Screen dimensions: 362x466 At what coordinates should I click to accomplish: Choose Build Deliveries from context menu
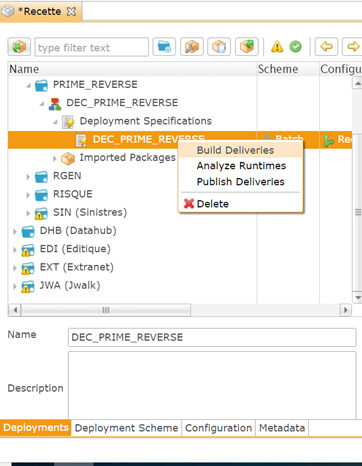point(235,150)
